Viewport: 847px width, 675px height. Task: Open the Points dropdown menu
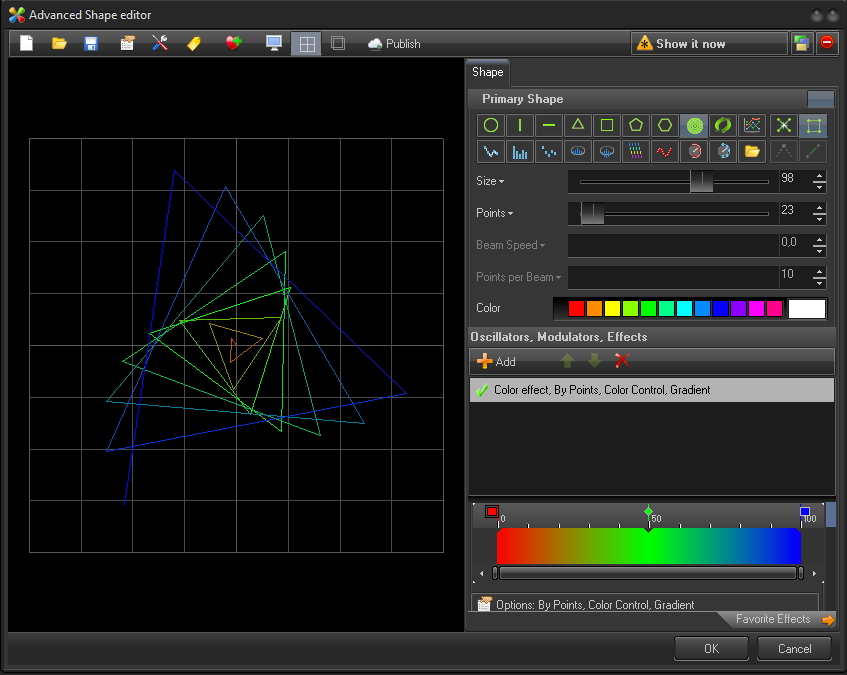coord(494,213)
